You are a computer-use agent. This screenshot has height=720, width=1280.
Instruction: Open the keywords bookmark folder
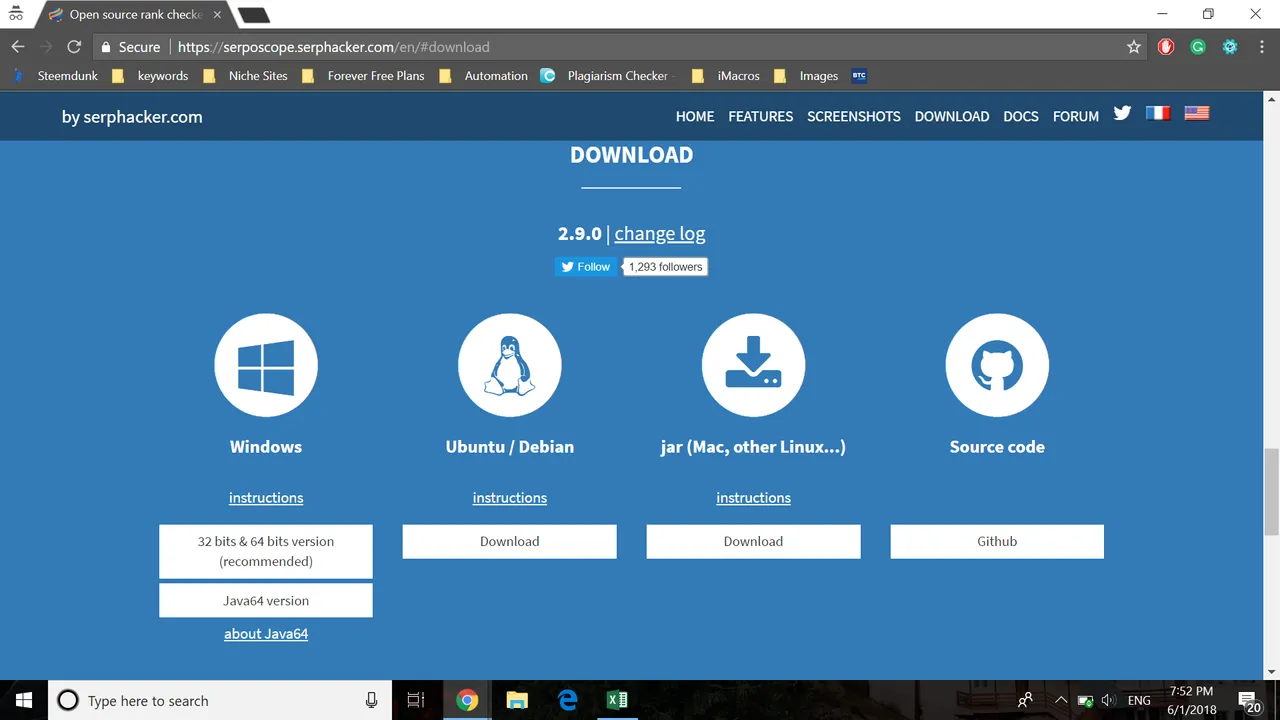coord(150,75)
